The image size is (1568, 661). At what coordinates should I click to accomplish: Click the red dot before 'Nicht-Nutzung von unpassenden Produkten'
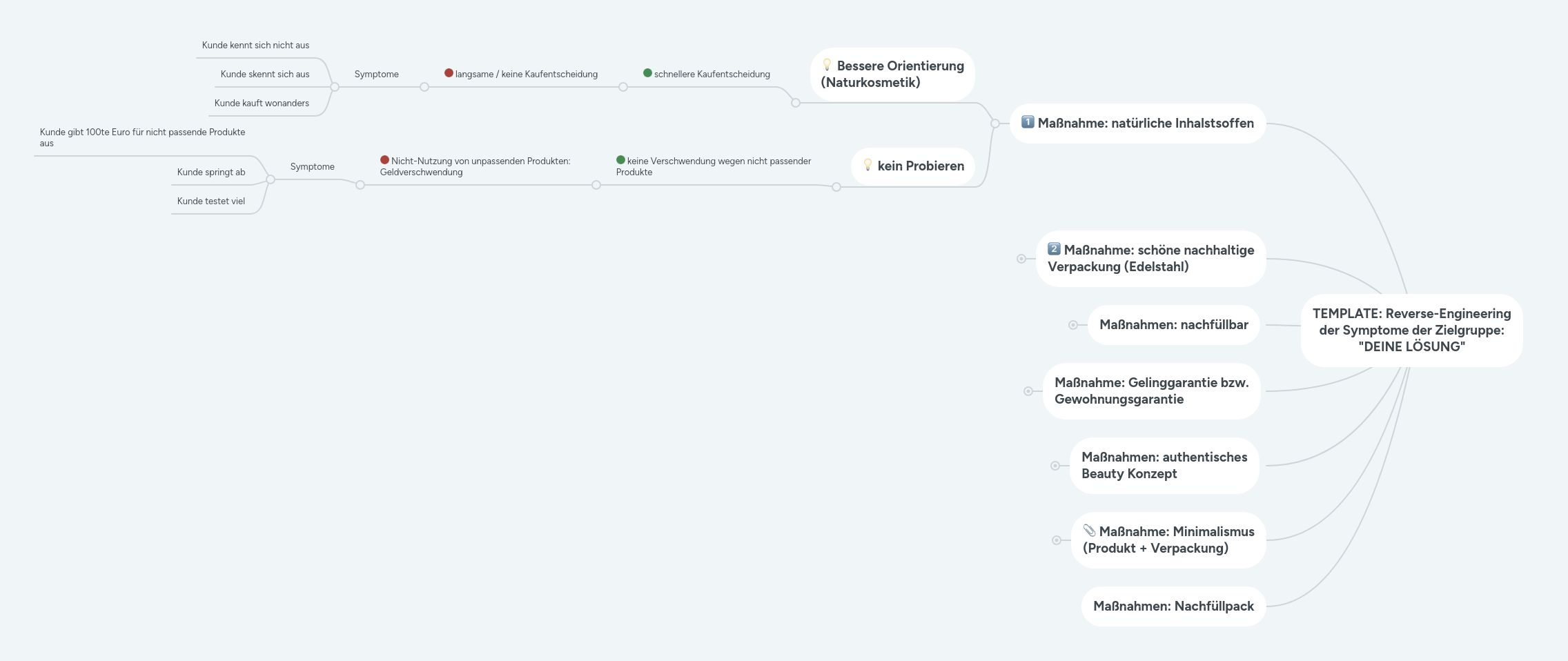[384, 160]
